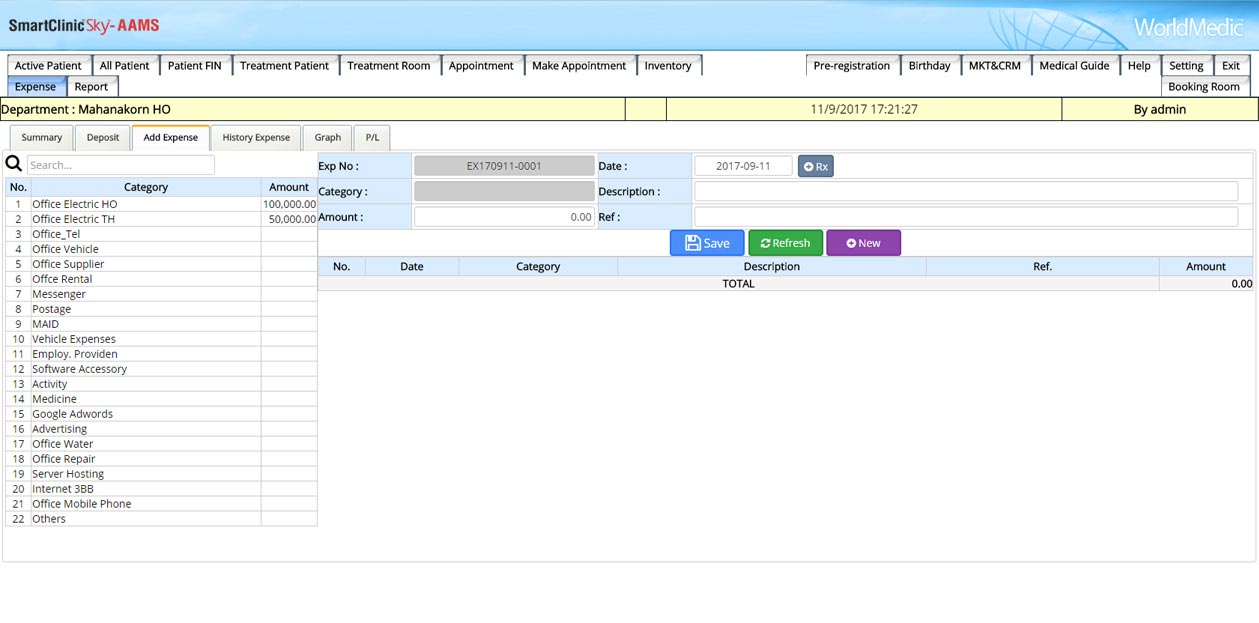Select the P/L tab
Screen dimensions: 1259x623
[372, 138]
